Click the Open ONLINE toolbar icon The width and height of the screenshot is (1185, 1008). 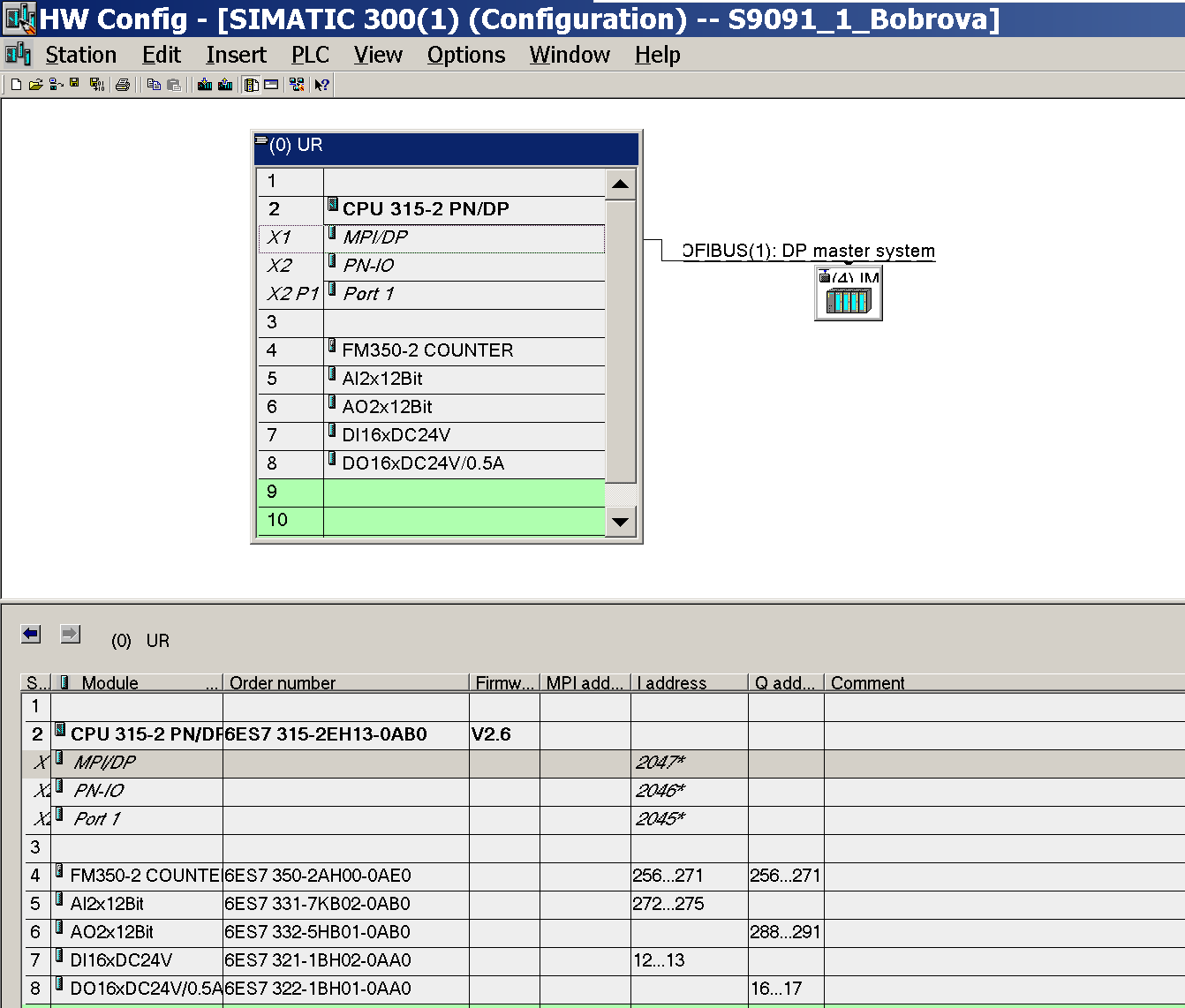click(x=56, y=85)
